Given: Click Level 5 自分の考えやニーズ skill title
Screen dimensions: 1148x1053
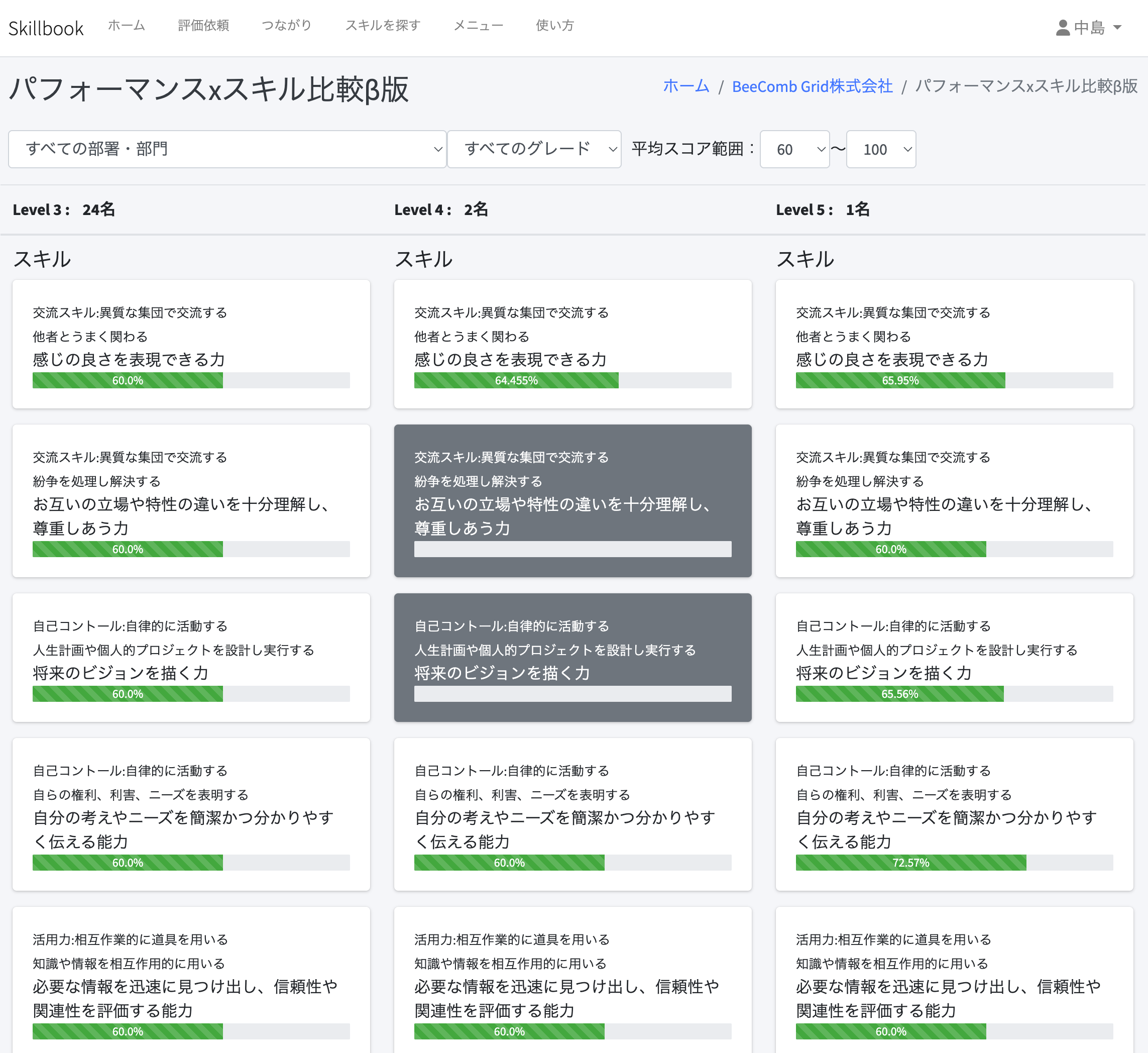Looking at the screenshot, I should click(947, 829).
